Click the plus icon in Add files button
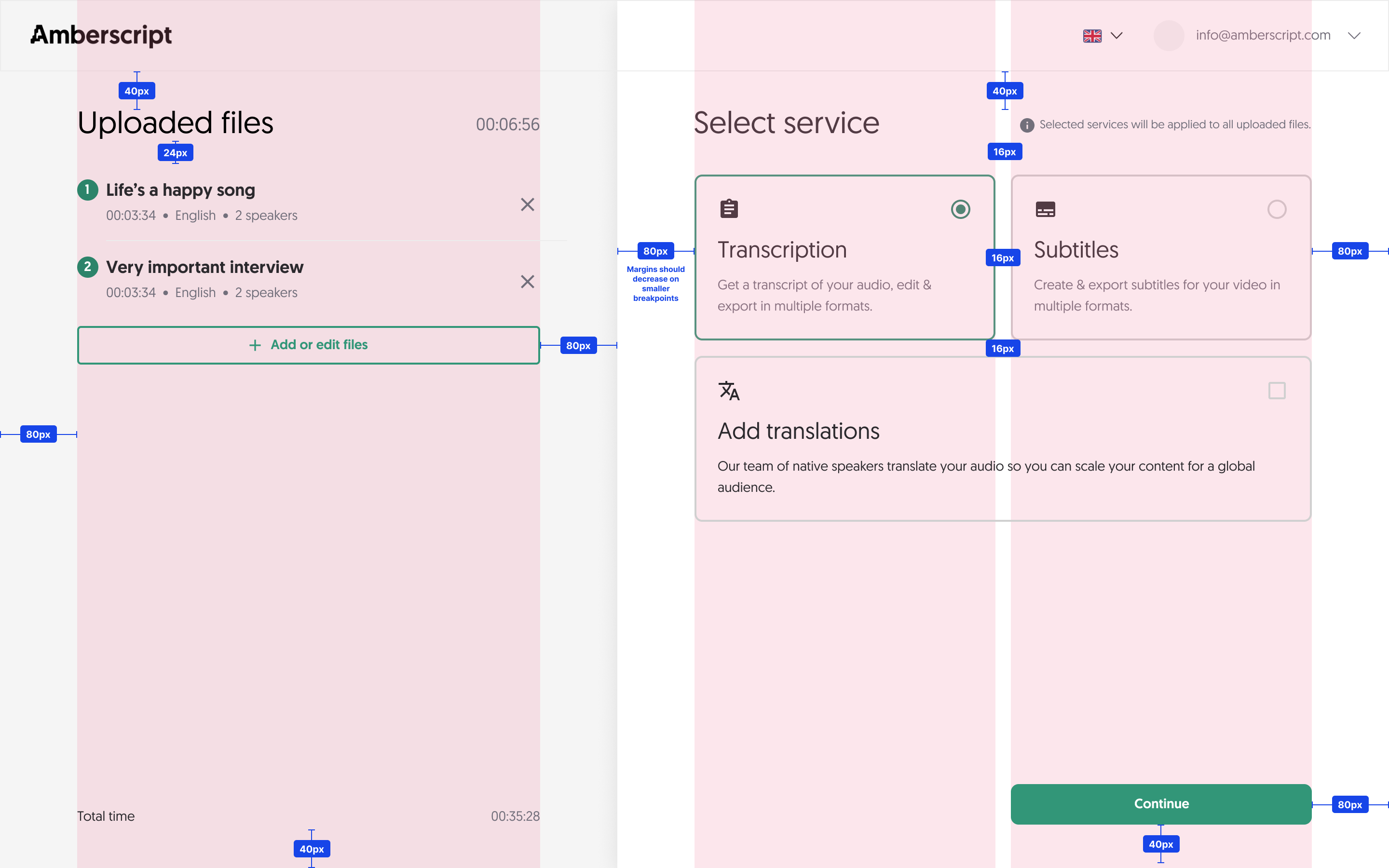 (x=255, y=345)
